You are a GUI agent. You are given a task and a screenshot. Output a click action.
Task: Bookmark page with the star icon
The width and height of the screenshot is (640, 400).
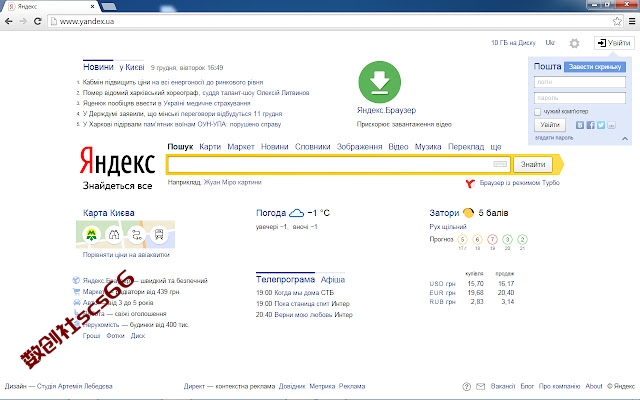coord(617,21)
